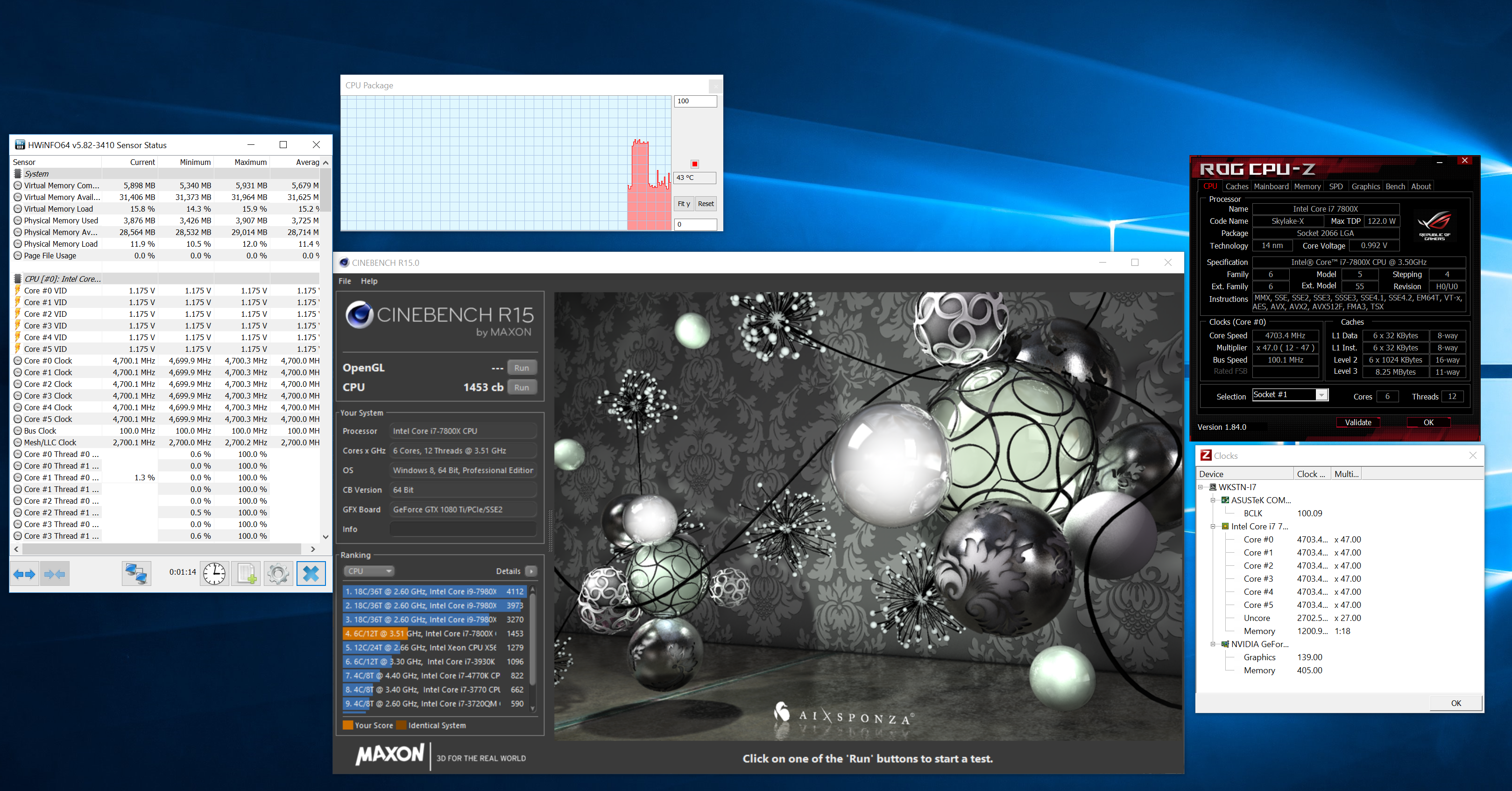Click the System group icon in HWiNFO
This screenshot has width=1512, height=791.
pyautogui.click(x=18, y=174)
